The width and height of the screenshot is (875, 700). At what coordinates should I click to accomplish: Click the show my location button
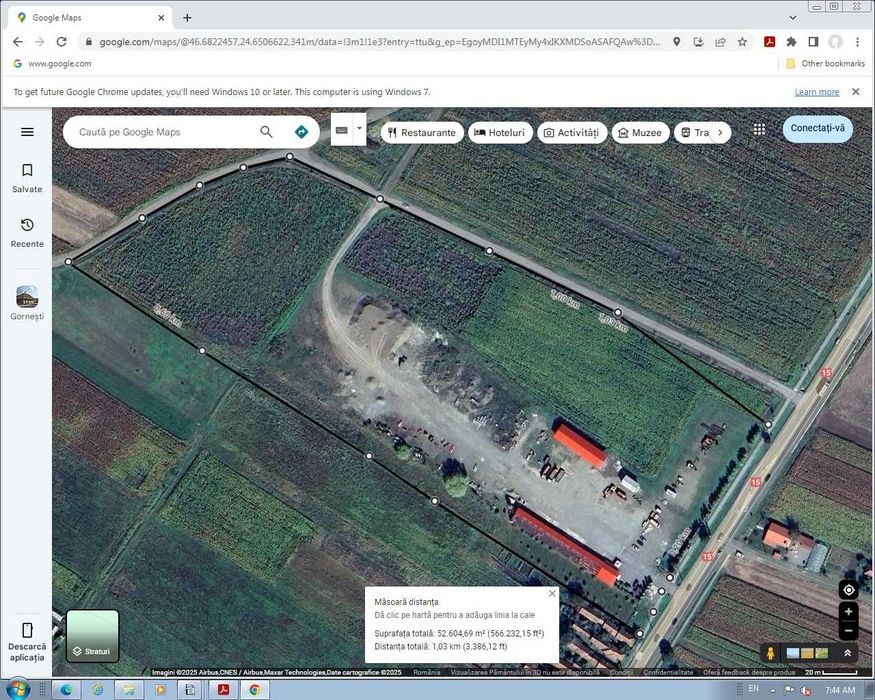coord(848,590)
